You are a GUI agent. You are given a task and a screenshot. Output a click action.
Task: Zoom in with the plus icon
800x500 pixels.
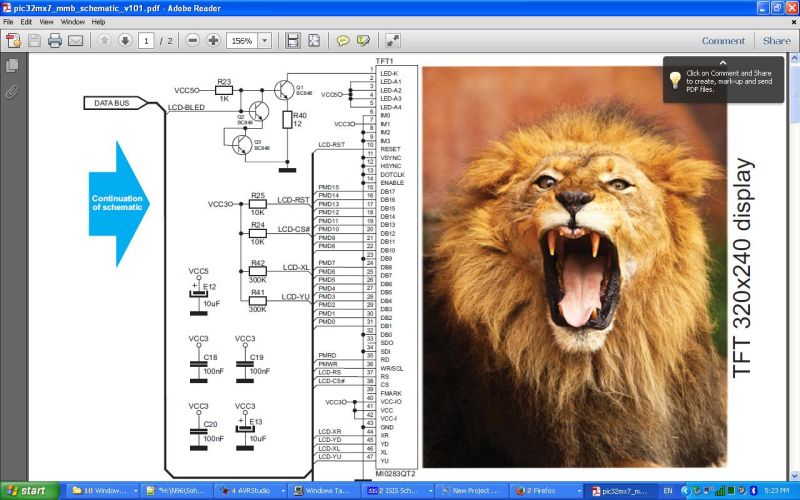coord(213,40)
